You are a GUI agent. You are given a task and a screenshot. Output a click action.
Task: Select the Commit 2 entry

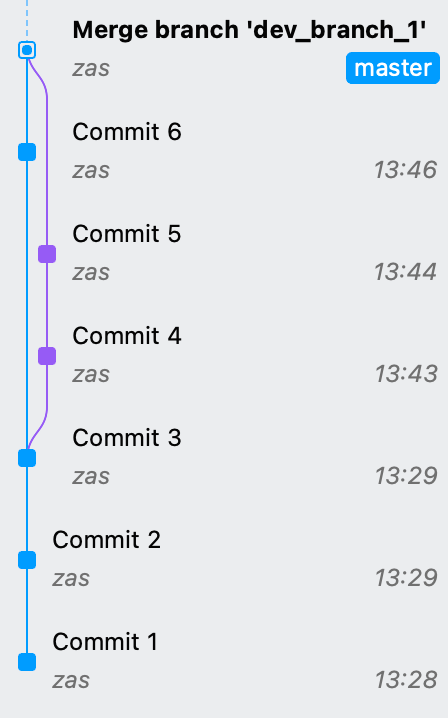[224, 560]
